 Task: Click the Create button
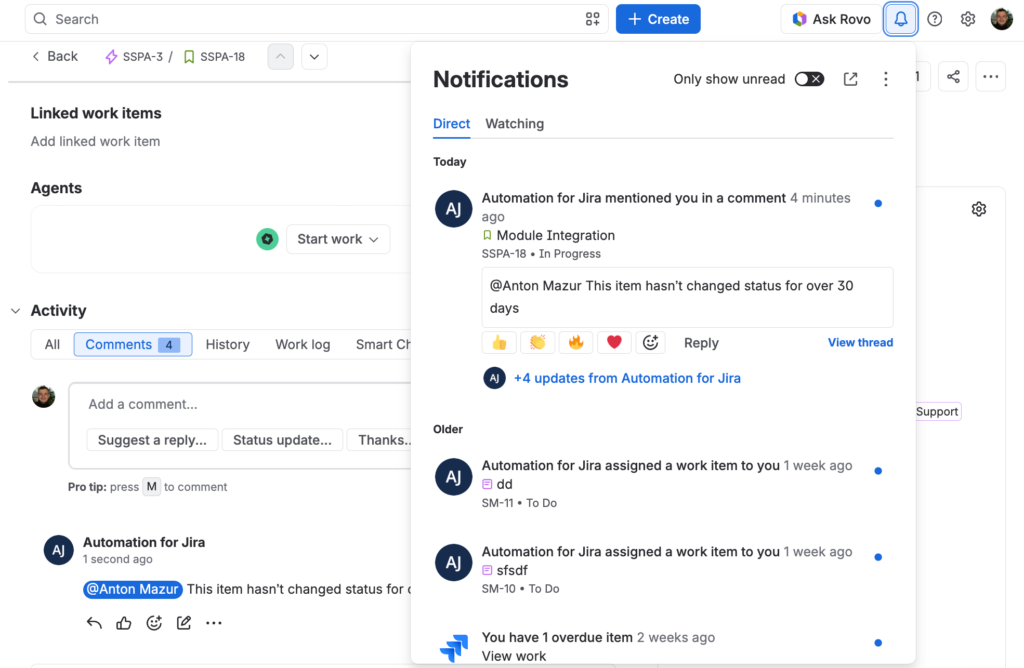[658, 19]
